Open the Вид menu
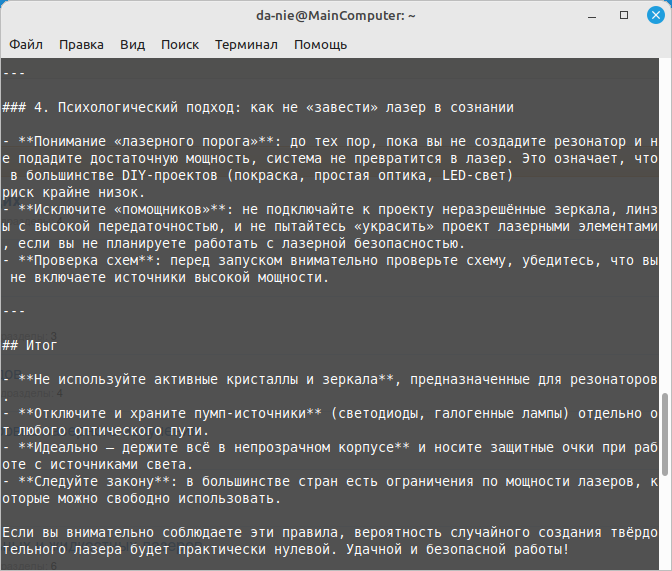This screenshot has width=672, height=571. (x=132, y=45)
